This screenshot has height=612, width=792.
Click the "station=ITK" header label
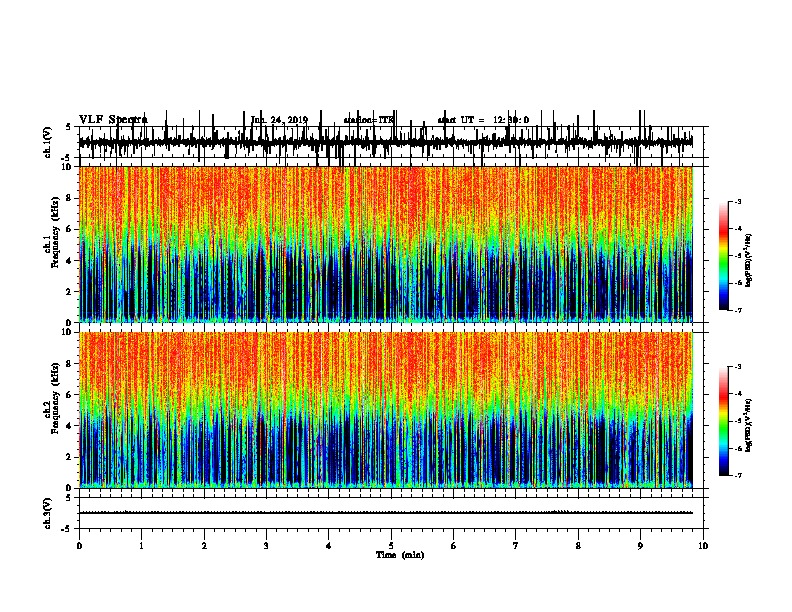369,120
